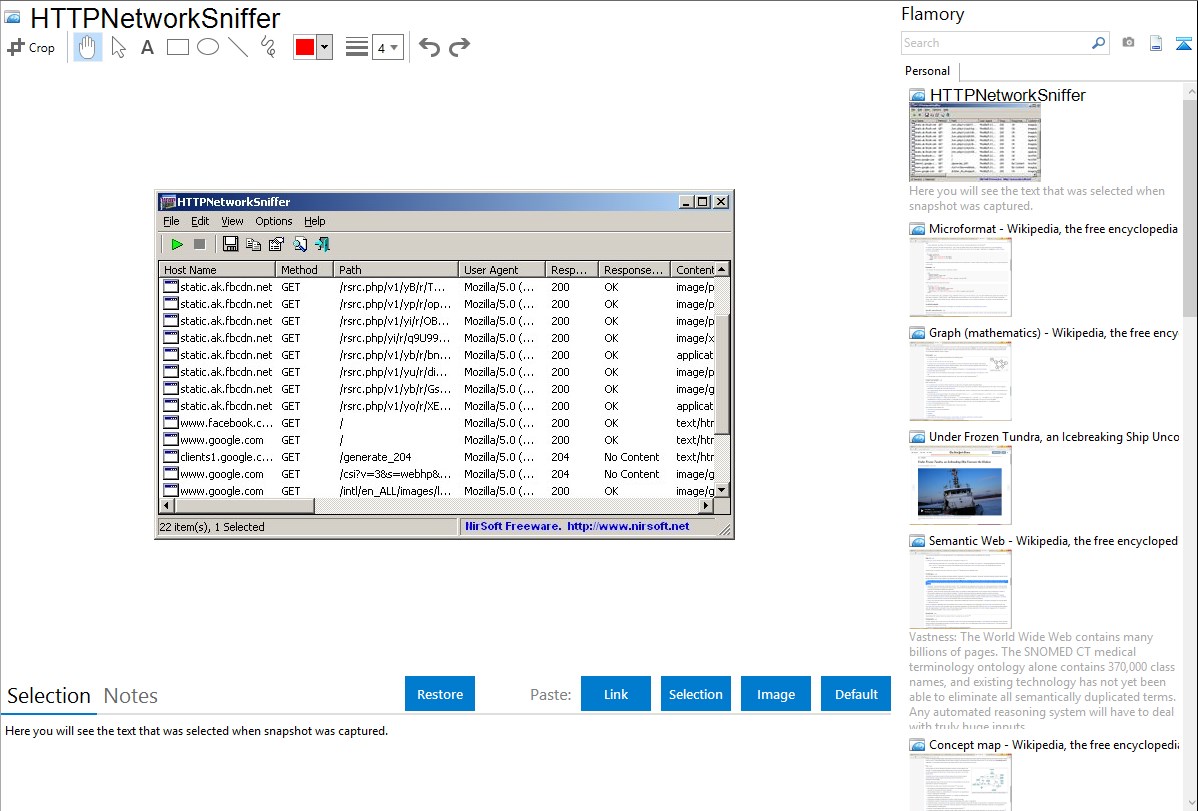Image resolution: width=1198 pixels, height=811 pixels.
Task: Click the '22 item(s), 1 Selected' status text
Action: point(212,527)
